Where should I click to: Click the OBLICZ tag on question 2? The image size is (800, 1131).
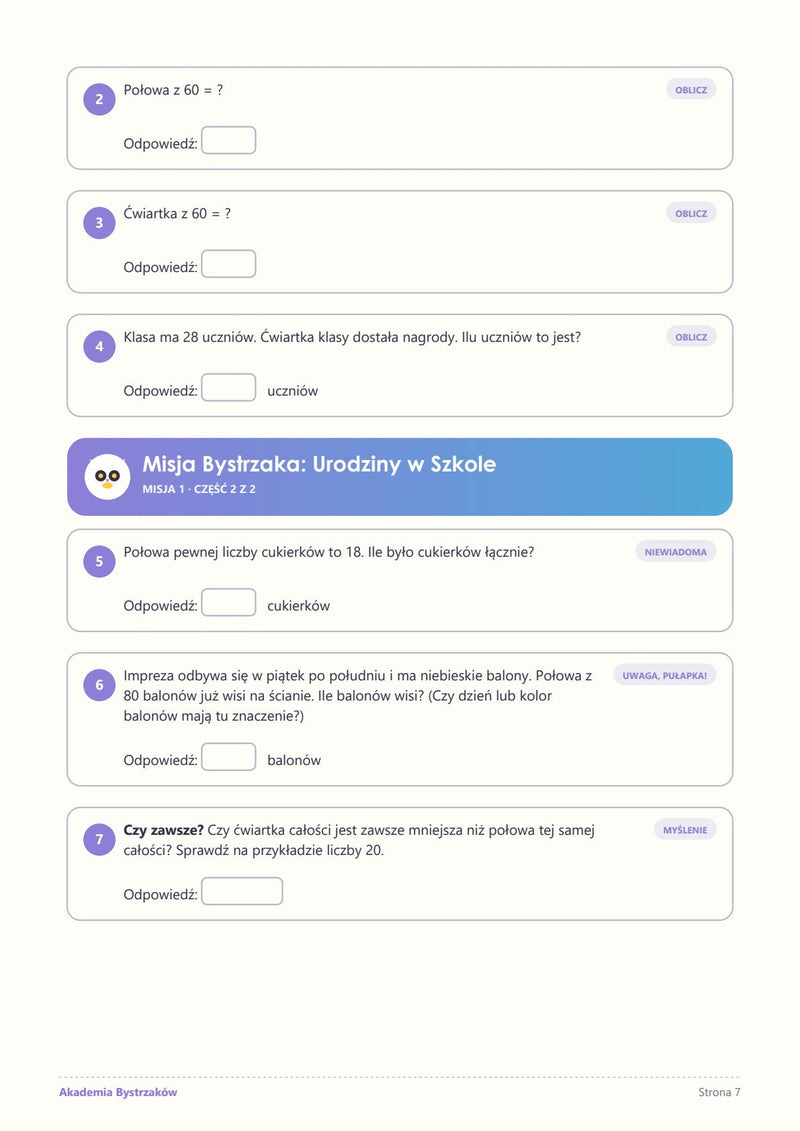pos(691,89)
